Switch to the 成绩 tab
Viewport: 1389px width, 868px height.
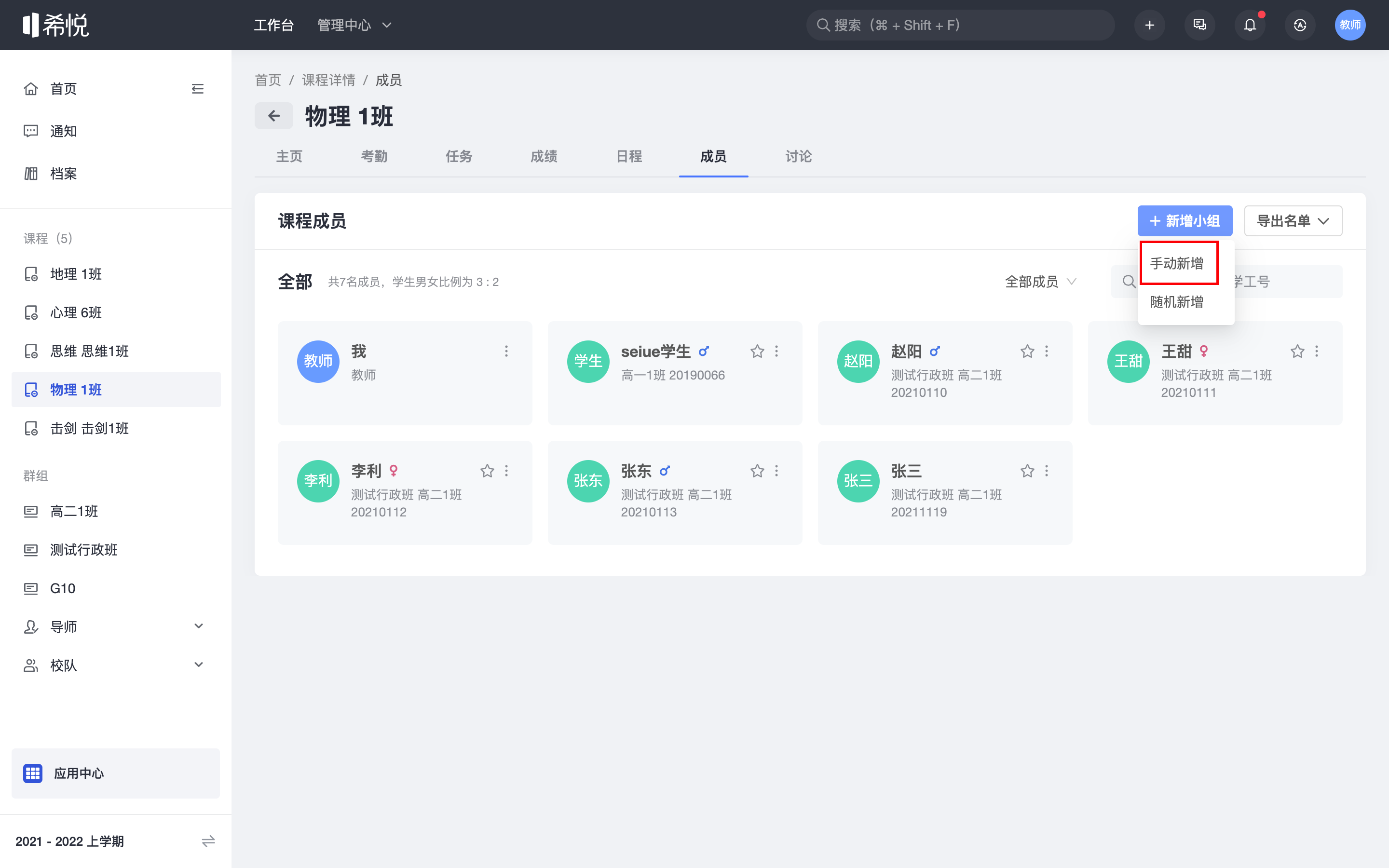tap(544, 156)
